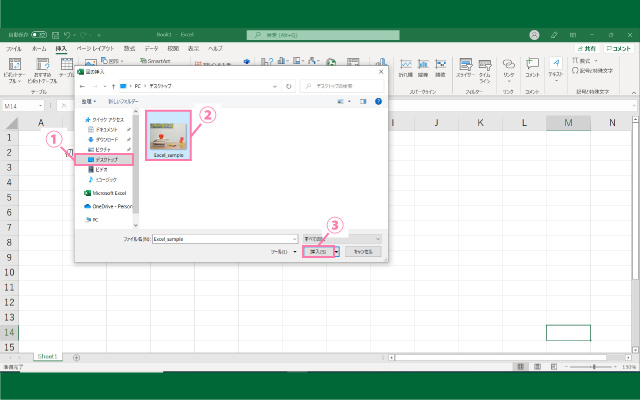Select Microsoft Excel in navigation pane

tap(105, 193)
